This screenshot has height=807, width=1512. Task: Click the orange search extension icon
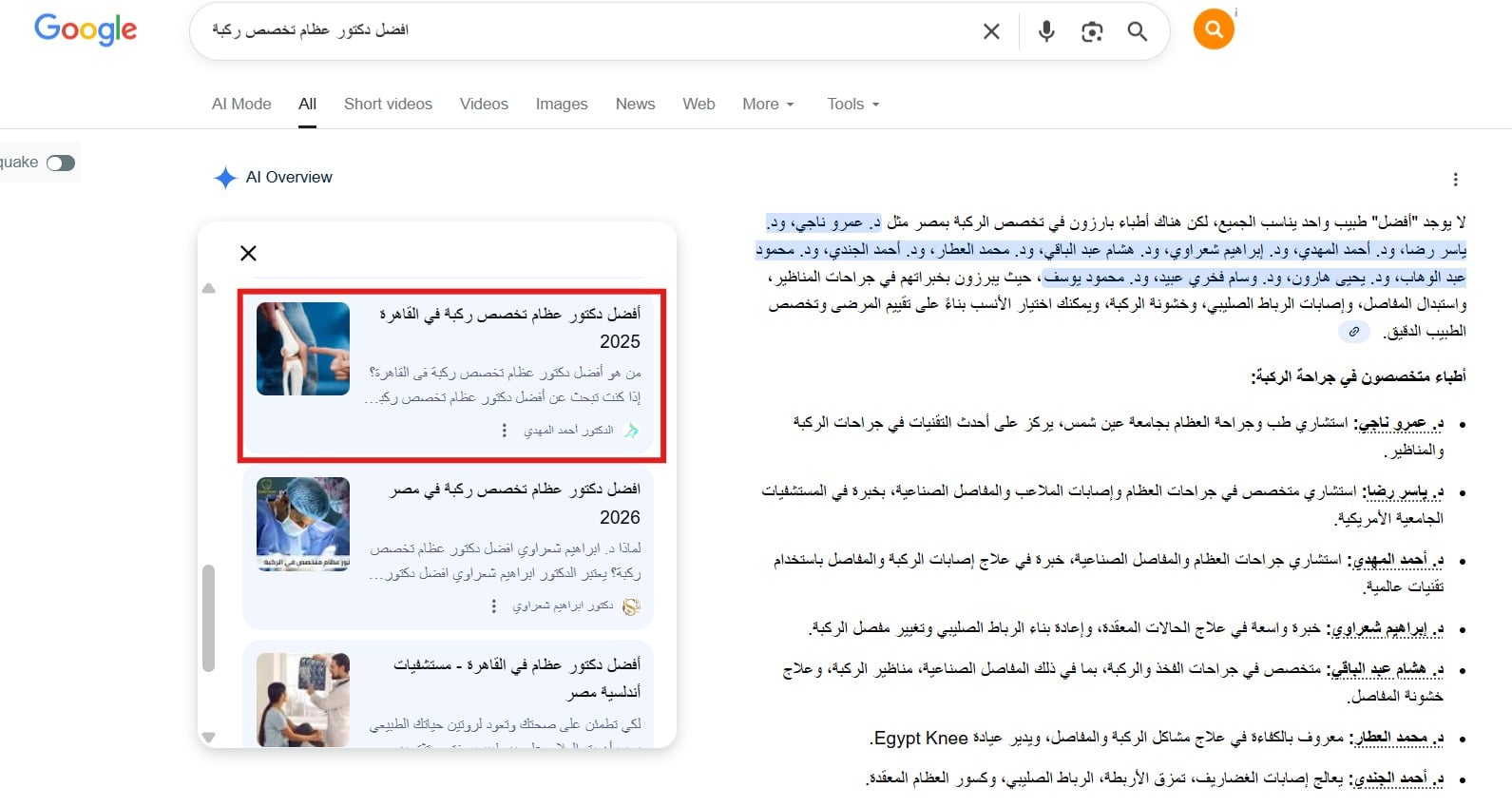point(1214,29)
